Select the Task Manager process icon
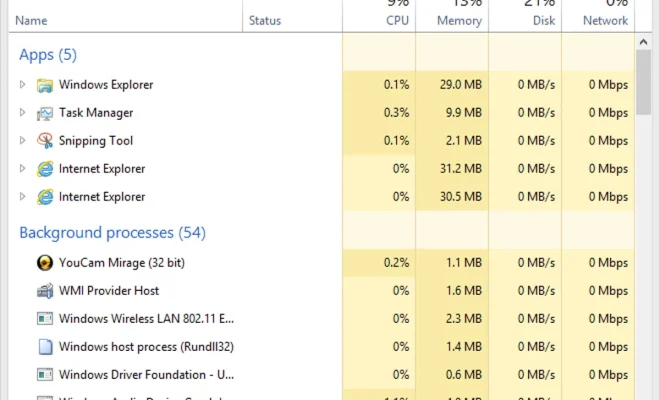Viewport: 660px width, 400px height. pyautogui.click(x=45, y=113)
